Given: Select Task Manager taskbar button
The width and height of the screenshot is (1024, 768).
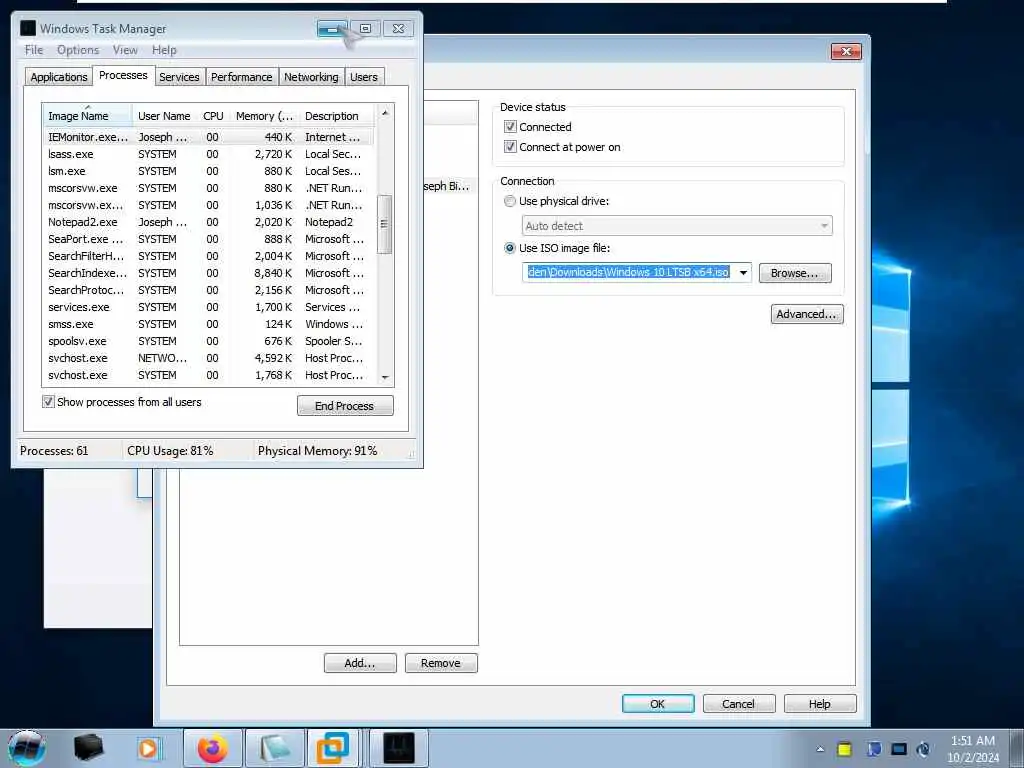Looking at the screenshot, I should coord(398,748).
